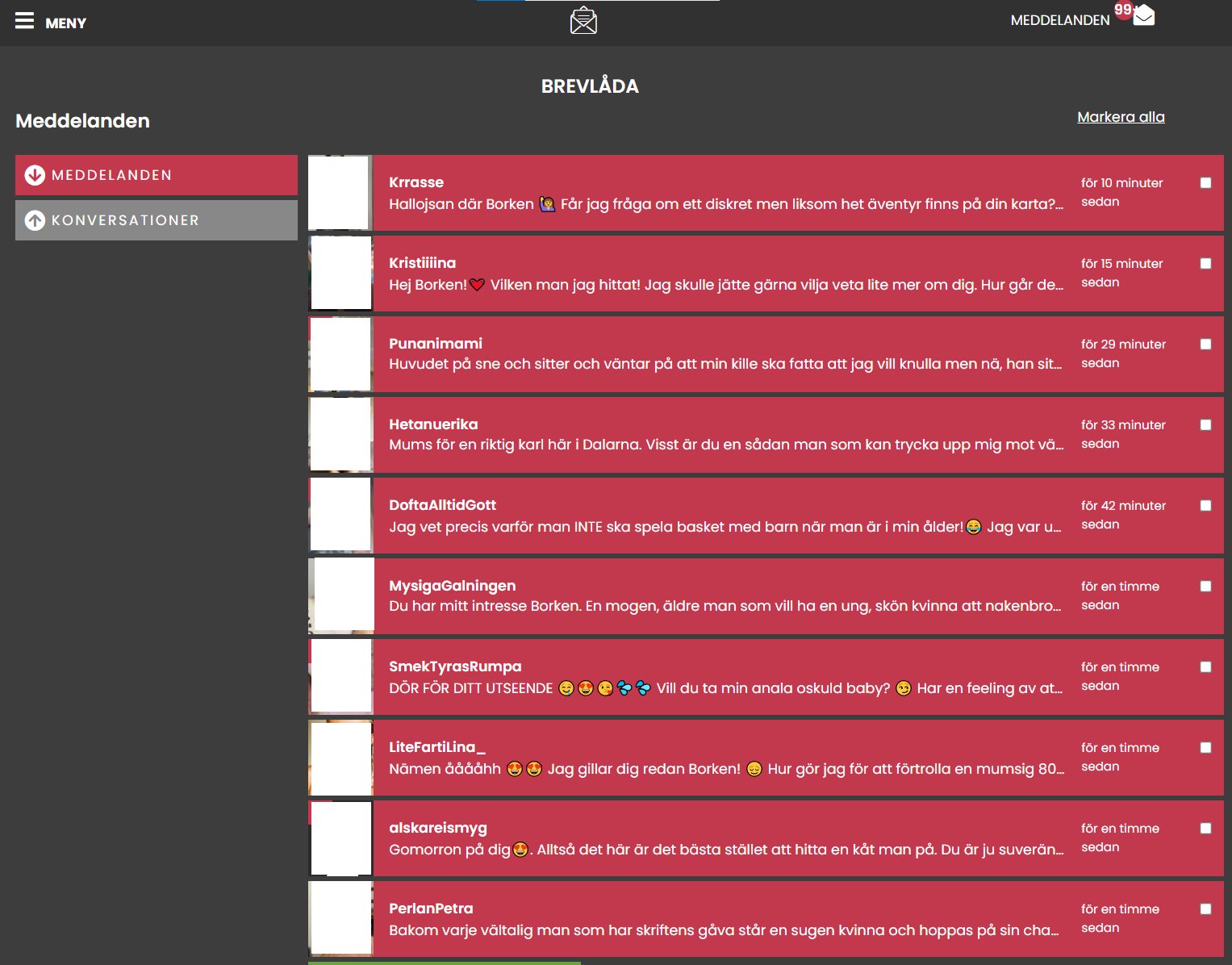Image resolution: width=1232 pixels, height=965 pixels.
Task: Click the sender name alskareismyg
Action: (438, 828)
